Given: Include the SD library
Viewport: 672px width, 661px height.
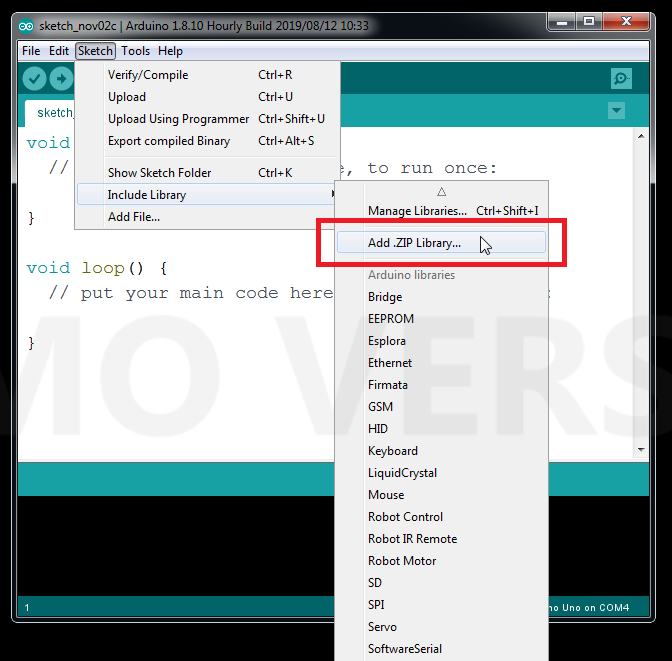Looking at the screenshot, I should [x=441, y=583].
